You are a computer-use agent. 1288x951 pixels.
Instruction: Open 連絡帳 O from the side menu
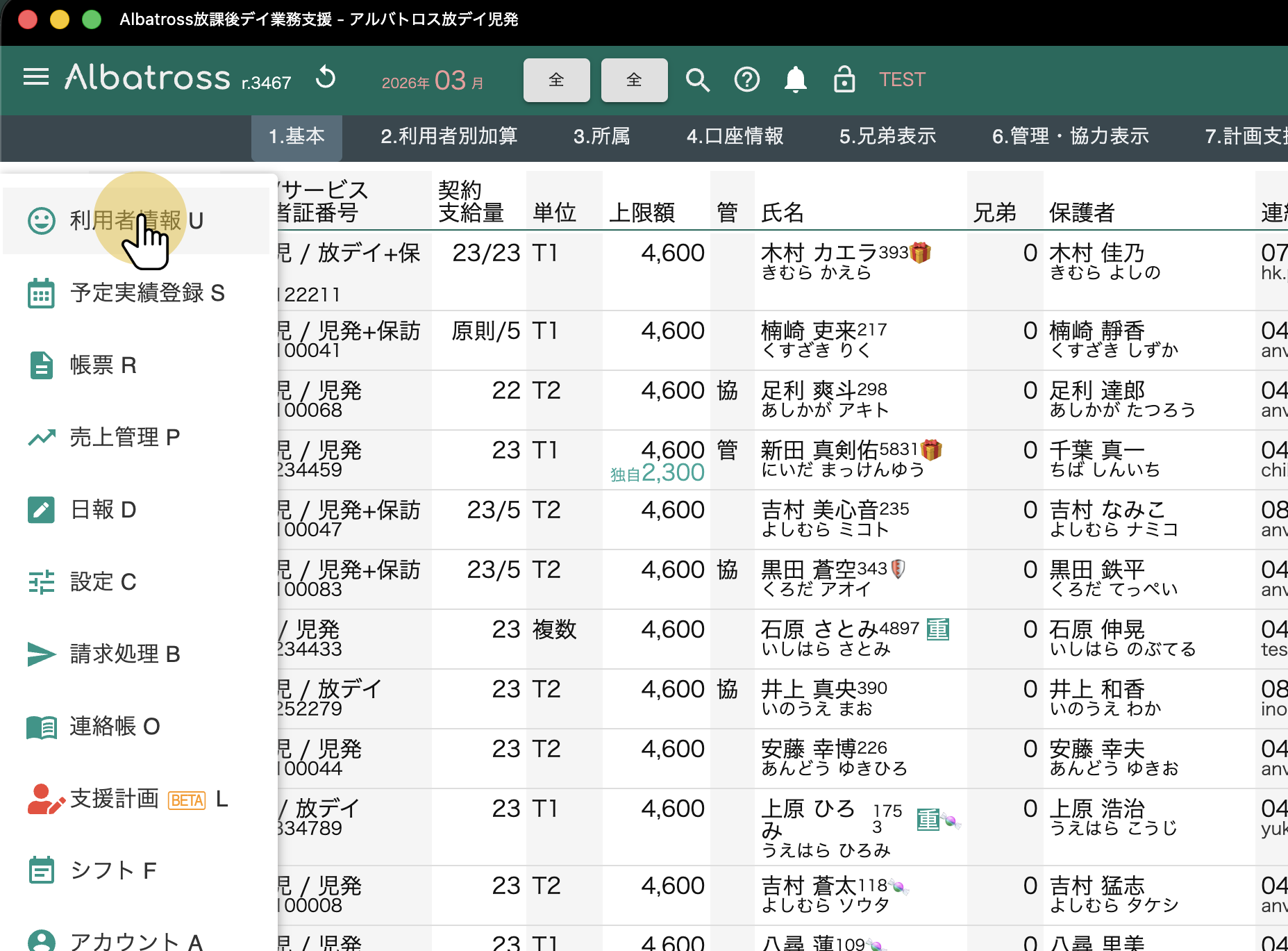(115, 727)
